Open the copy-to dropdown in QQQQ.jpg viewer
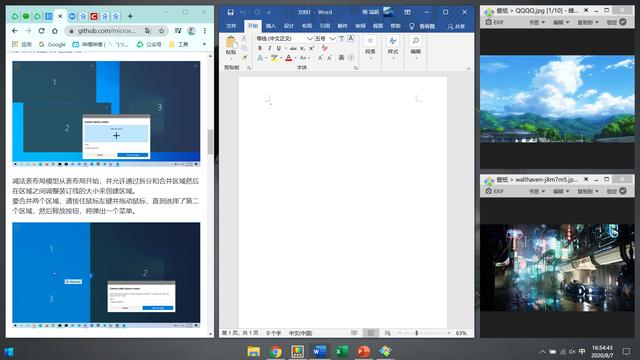Image resolution: width=640 pixels, height=360 pixels. point(588,22)
